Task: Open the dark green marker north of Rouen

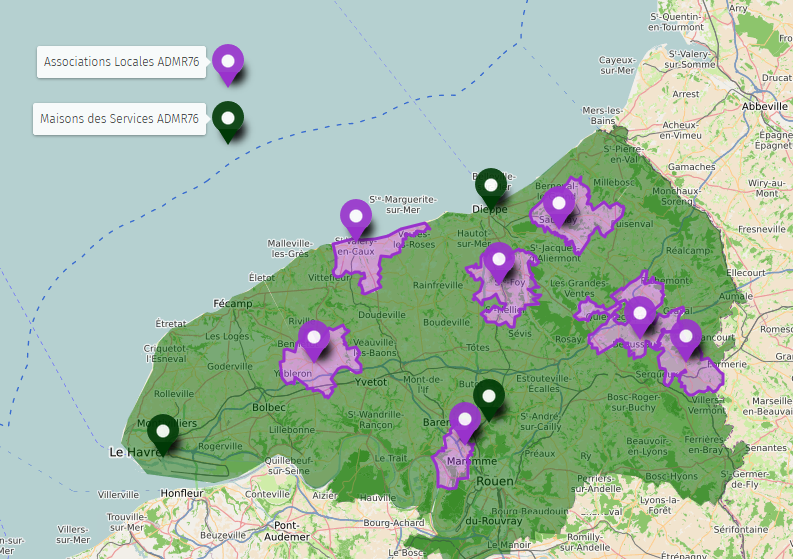Action: [x=489, y=398]
